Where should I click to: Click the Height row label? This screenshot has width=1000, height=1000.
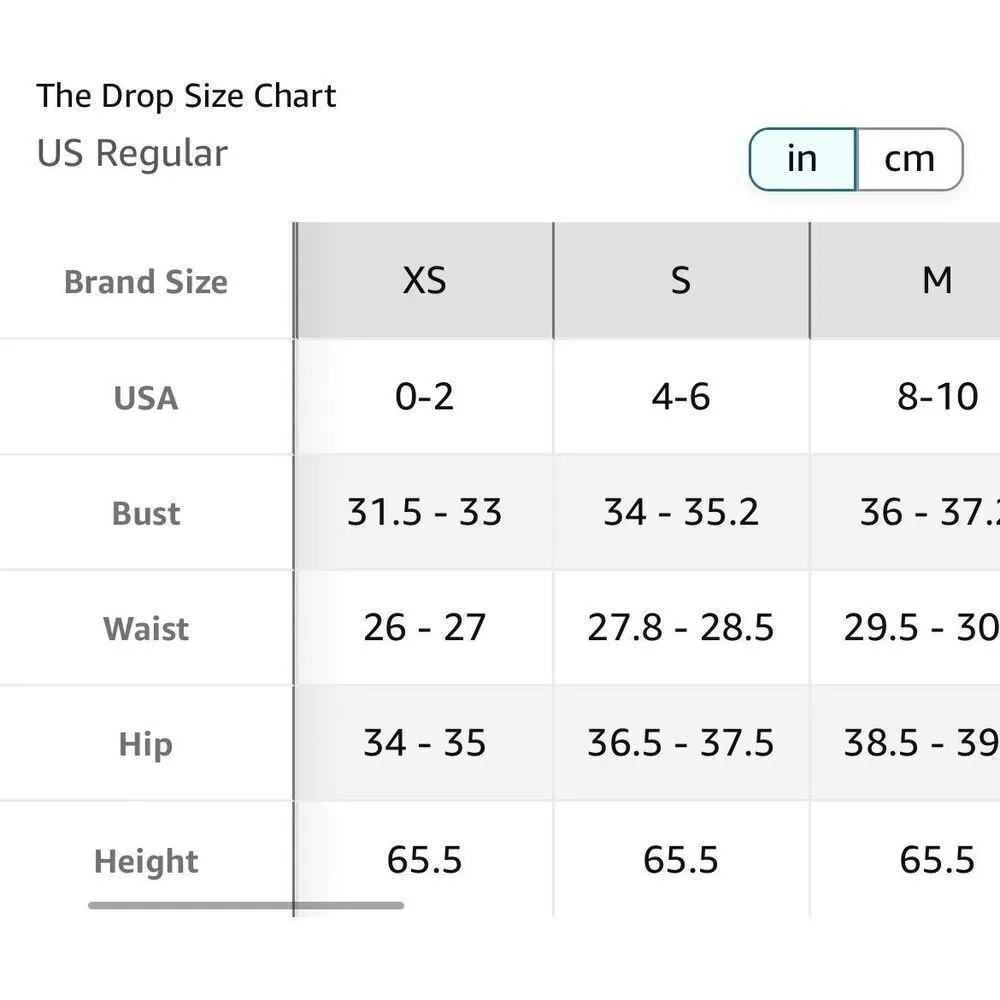pyautogui.click(x=146, y=861)
